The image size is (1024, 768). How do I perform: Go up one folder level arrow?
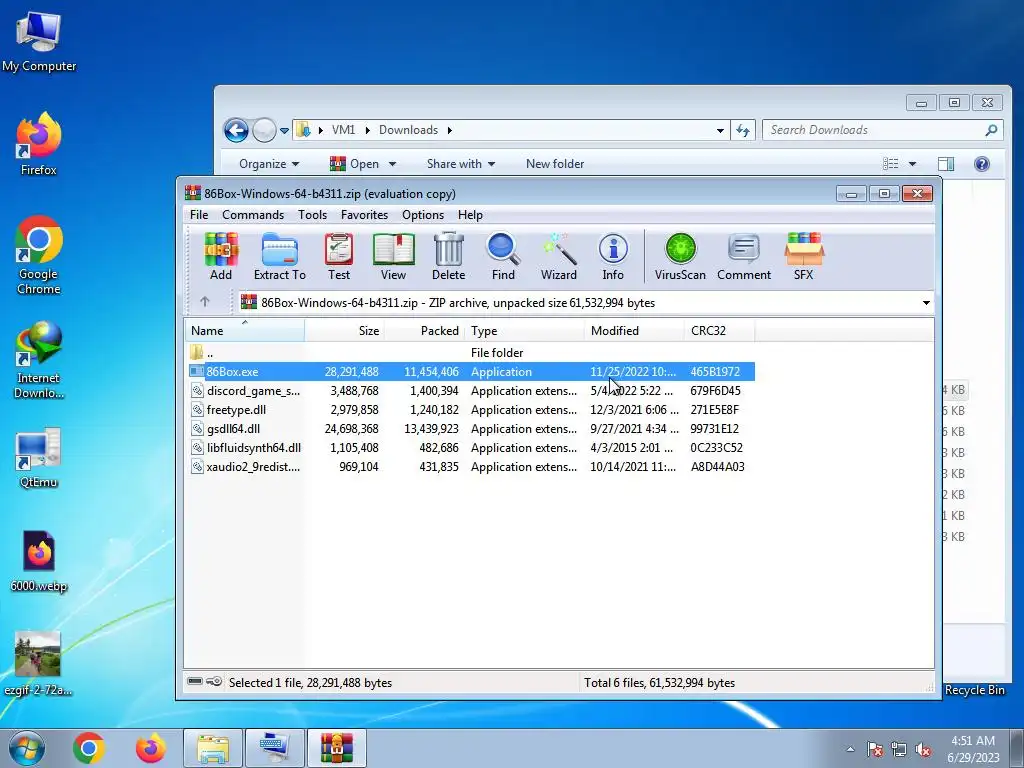point(205,302)
